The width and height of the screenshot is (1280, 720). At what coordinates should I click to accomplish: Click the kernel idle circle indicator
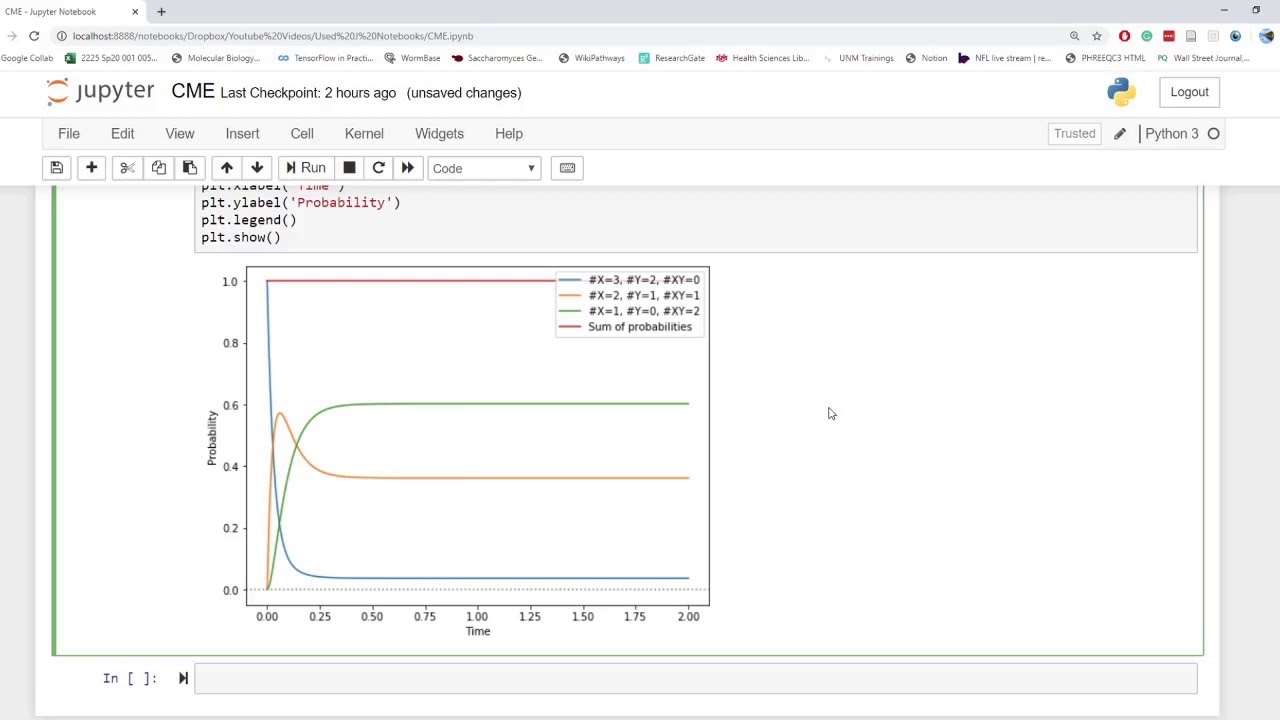tap(1213, 134)
